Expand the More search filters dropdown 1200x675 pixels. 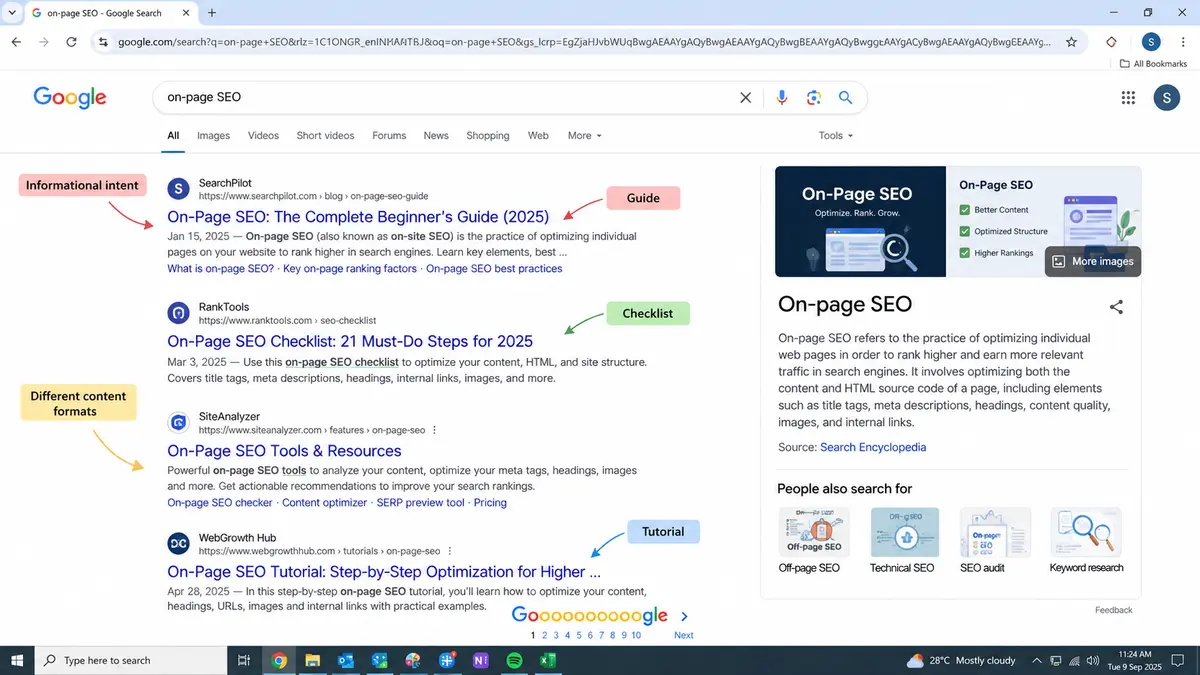[584, 135]
